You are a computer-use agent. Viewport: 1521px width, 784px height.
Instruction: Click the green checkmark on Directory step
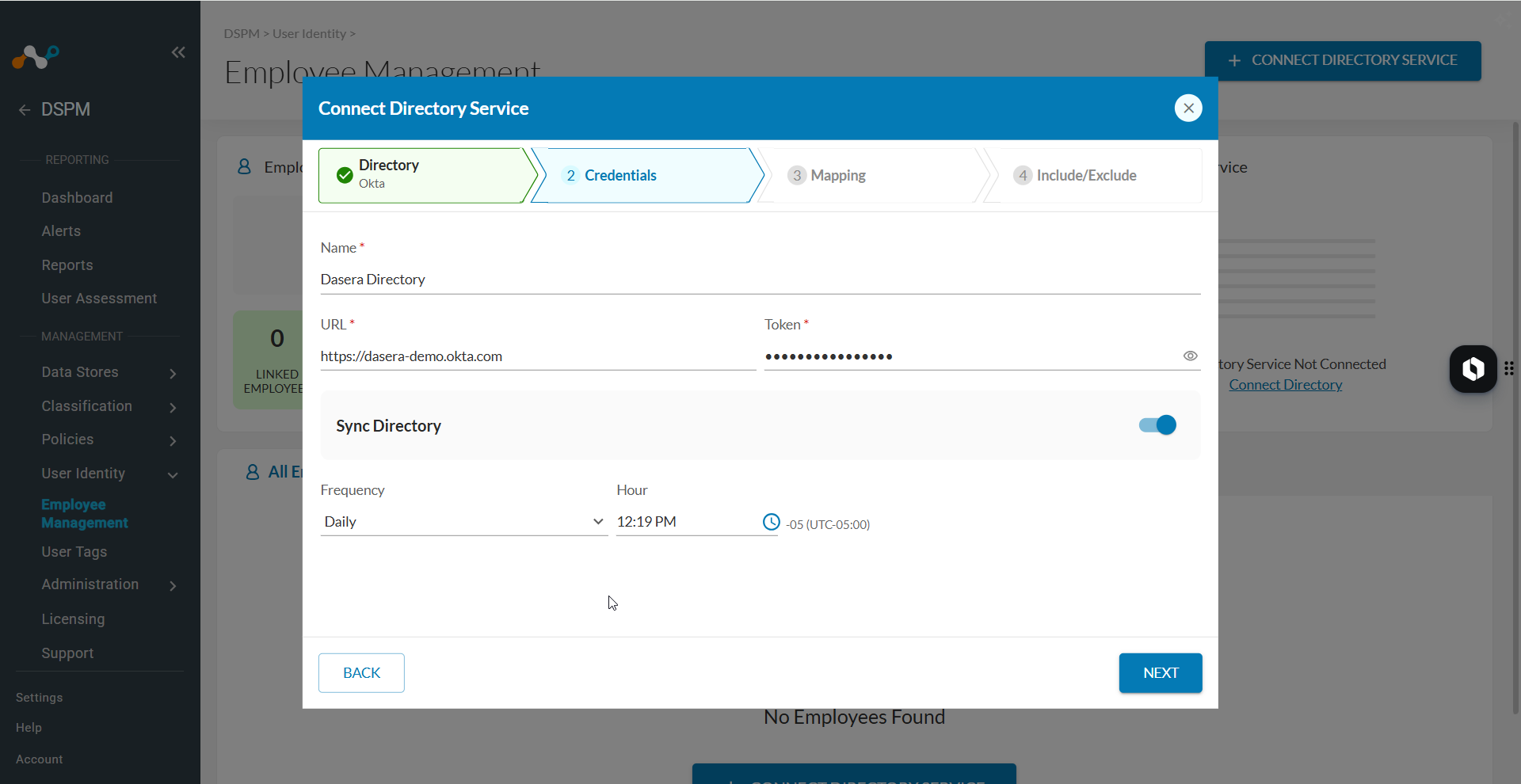click(345, 175)
